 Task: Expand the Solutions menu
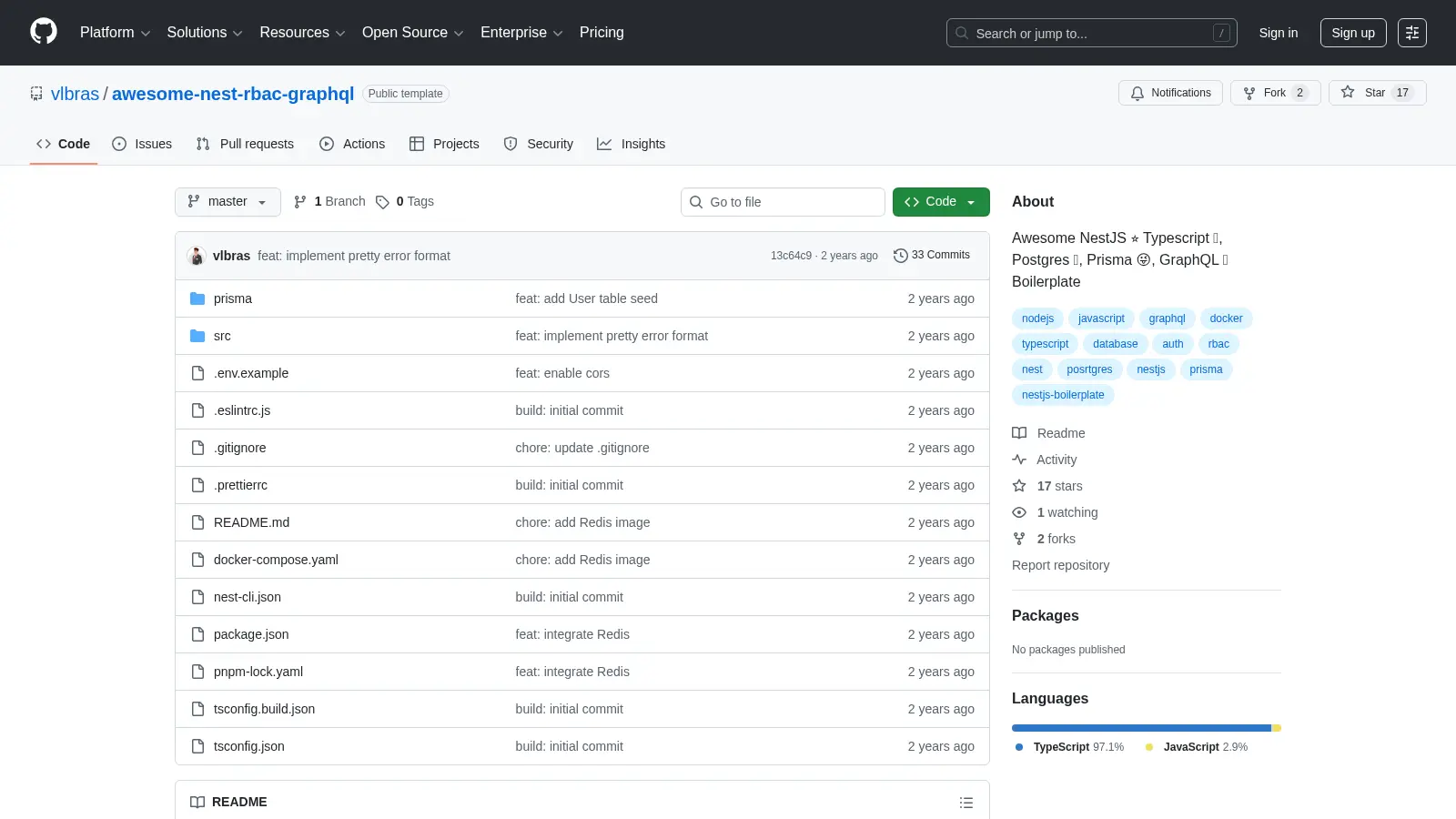click(205, 33)
